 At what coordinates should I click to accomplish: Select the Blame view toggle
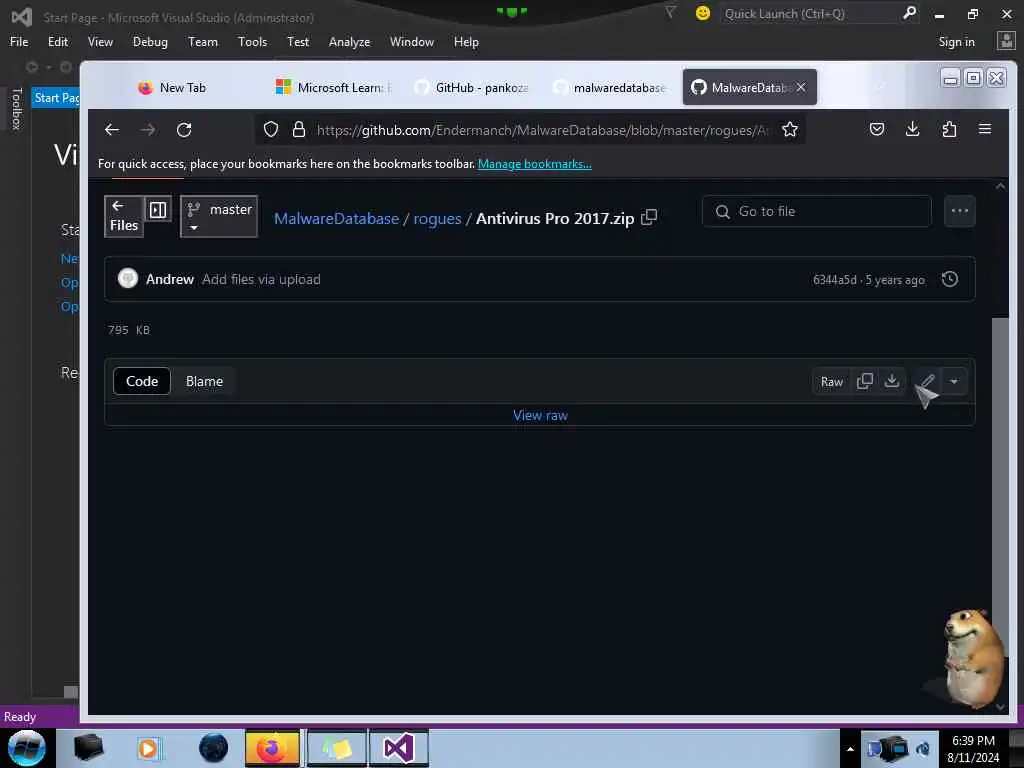point(204,381)
